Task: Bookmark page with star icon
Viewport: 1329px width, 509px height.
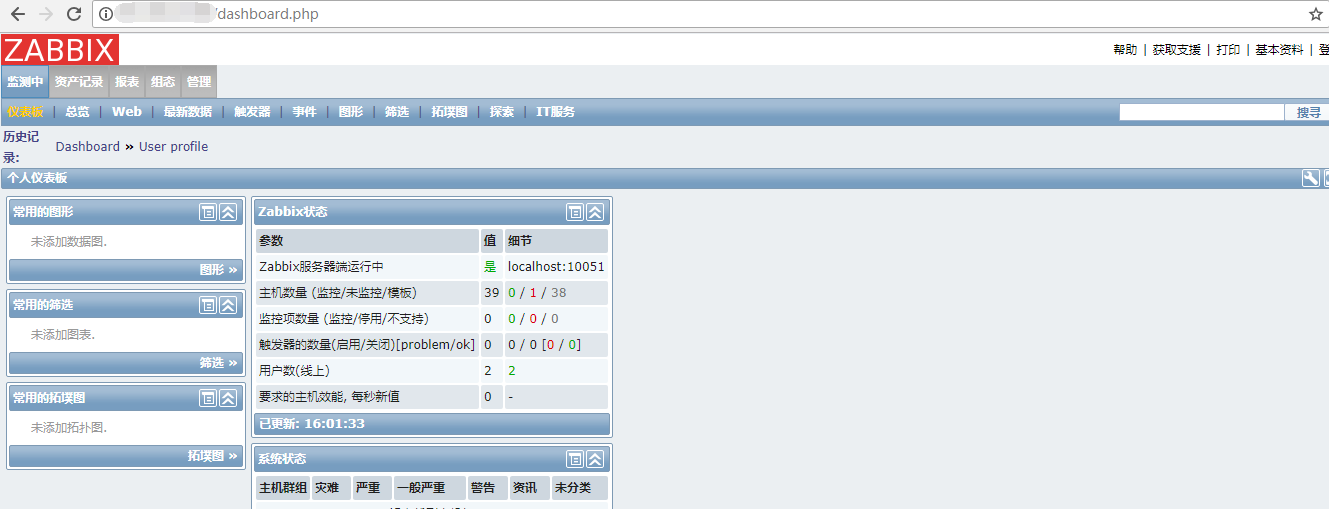Action: click(1316, 14)
